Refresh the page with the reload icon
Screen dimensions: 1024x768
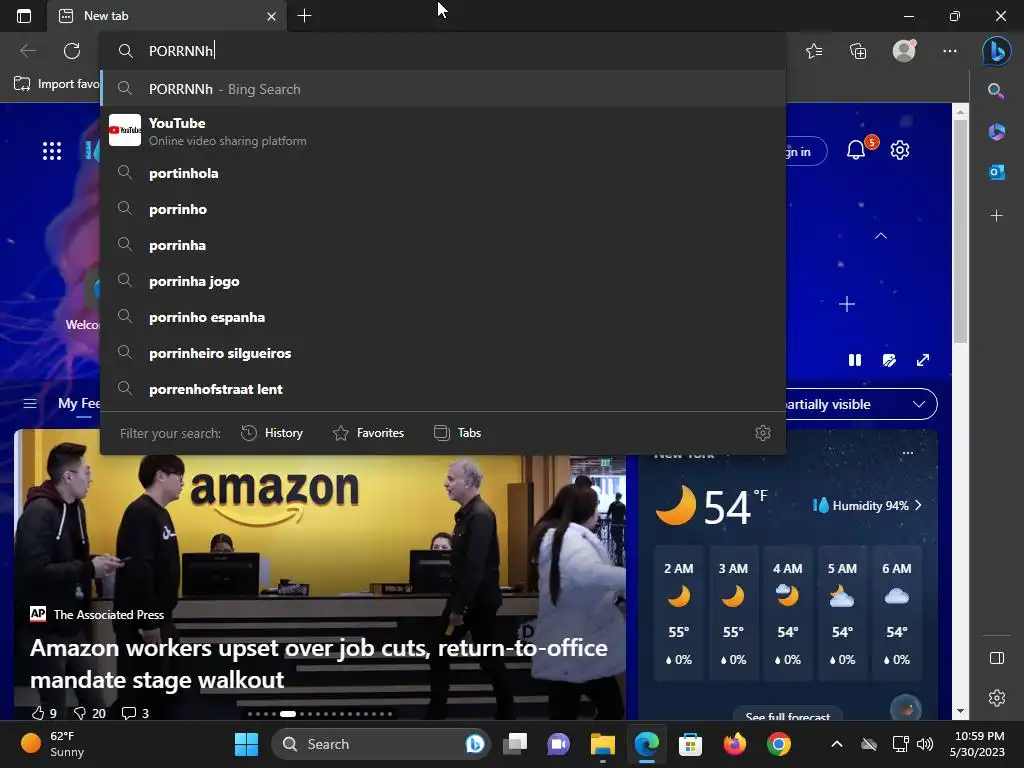[x=72, y=50]
